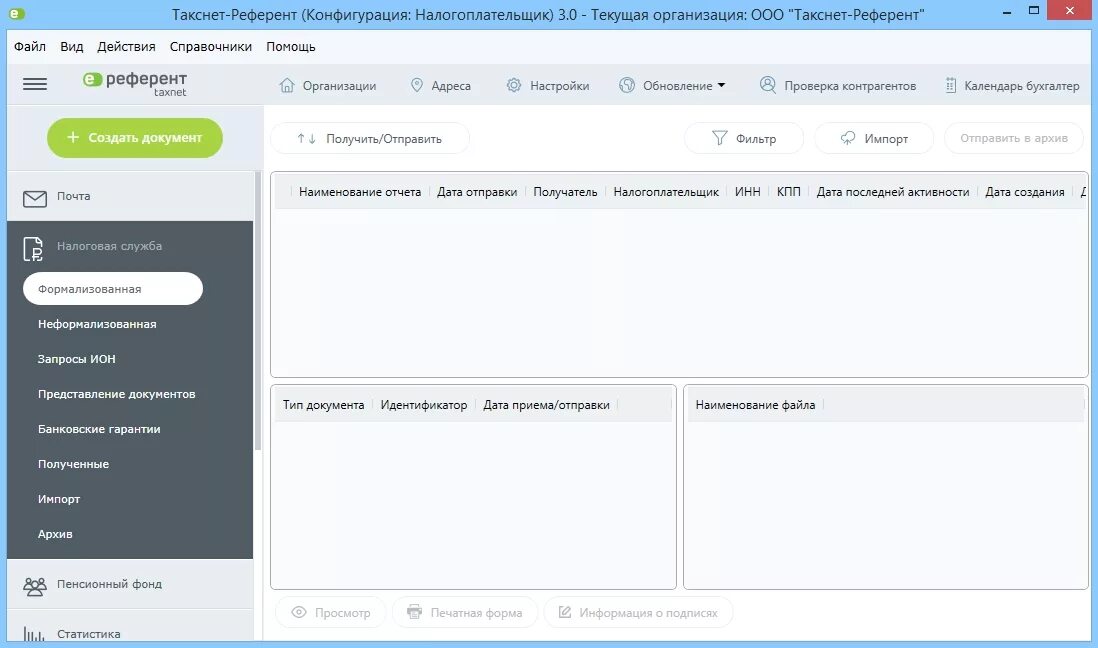
Task: Click the Создать документ button
Action: point(135,138)
